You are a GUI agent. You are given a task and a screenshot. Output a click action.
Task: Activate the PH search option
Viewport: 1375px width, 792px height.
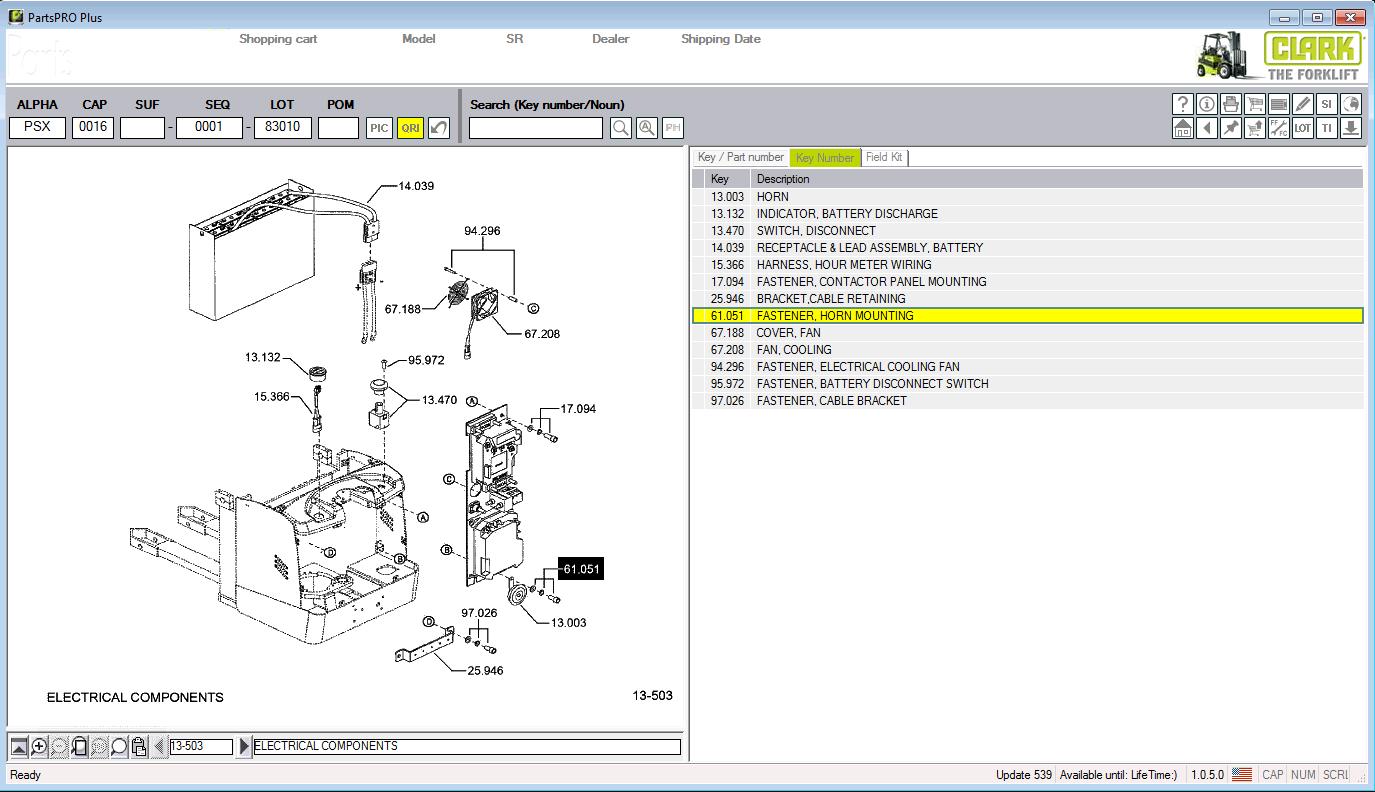pos(672,128)
